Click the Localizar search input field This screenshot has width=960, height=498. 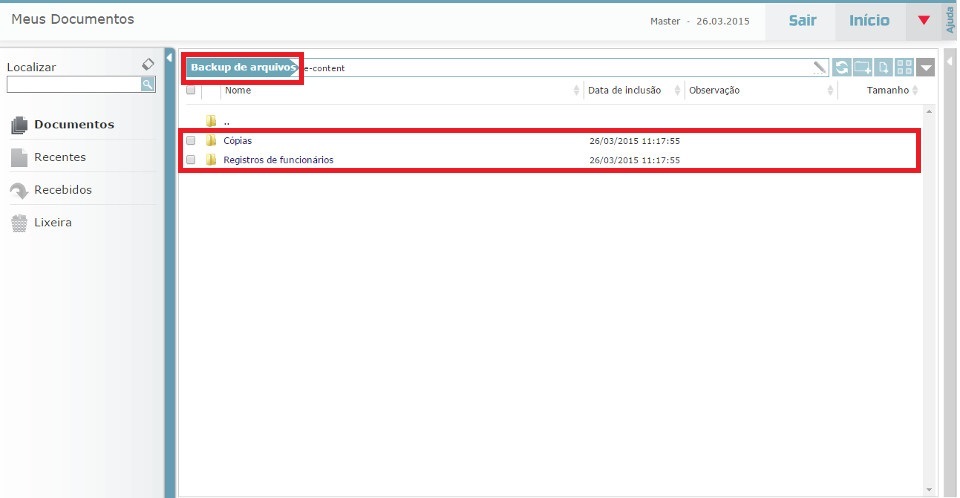(x=73, y=85)
